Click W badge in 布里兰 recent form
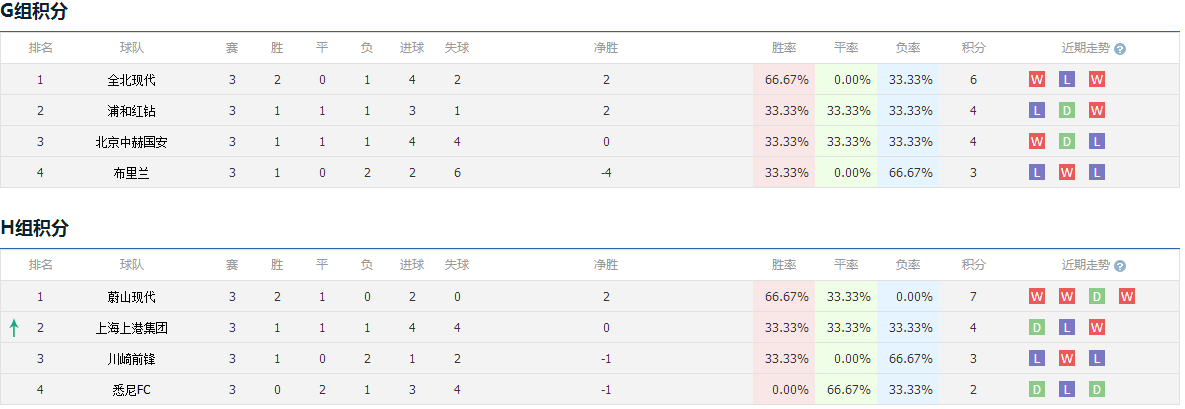Image resolution: width=1185 pixels, height=409 pixels. (1066, 172)
